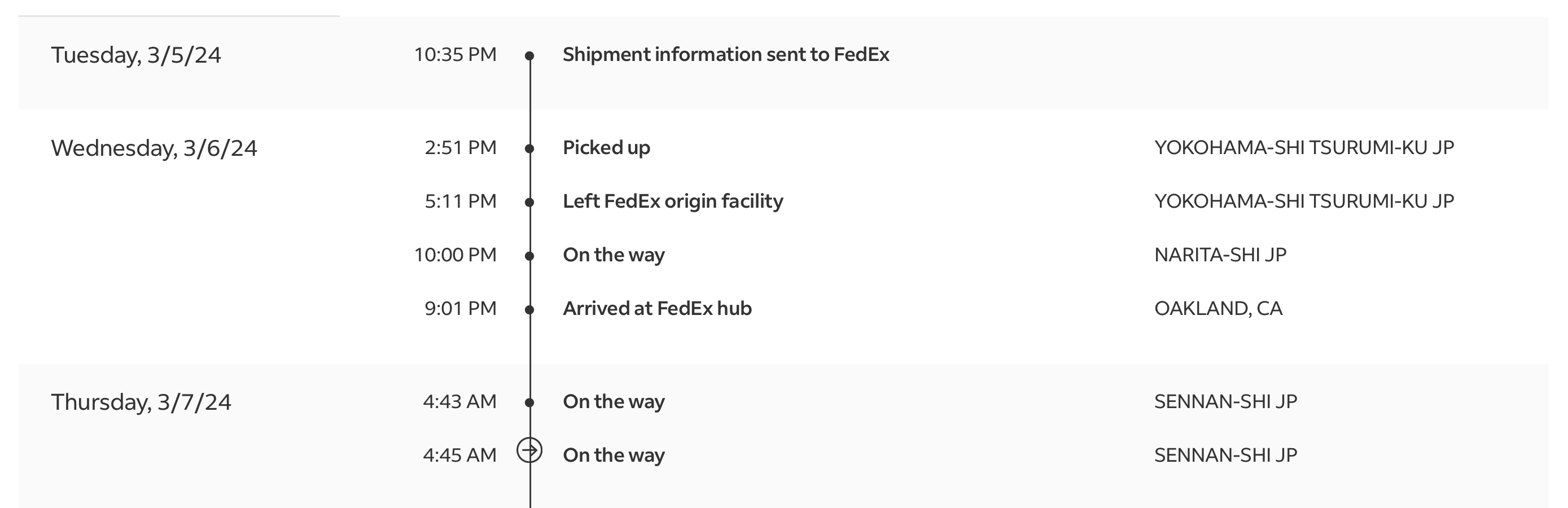Select the Thursday, 3/7/24 date heading
Image resolution: width=1568 pixels, height=508 pixels.
(x=141, y=402)
